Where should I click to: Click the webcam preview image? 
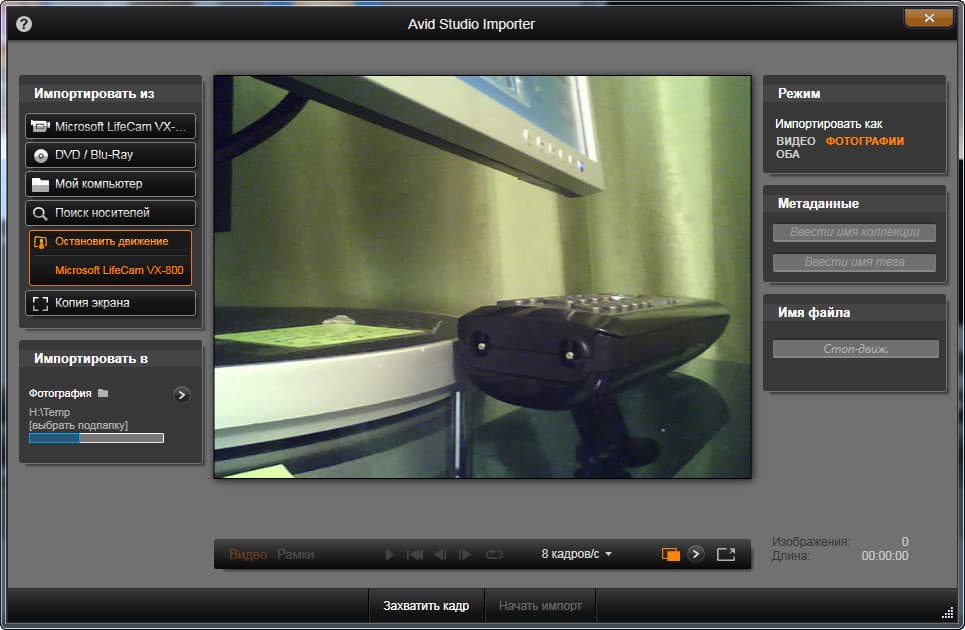coord(482,277)
